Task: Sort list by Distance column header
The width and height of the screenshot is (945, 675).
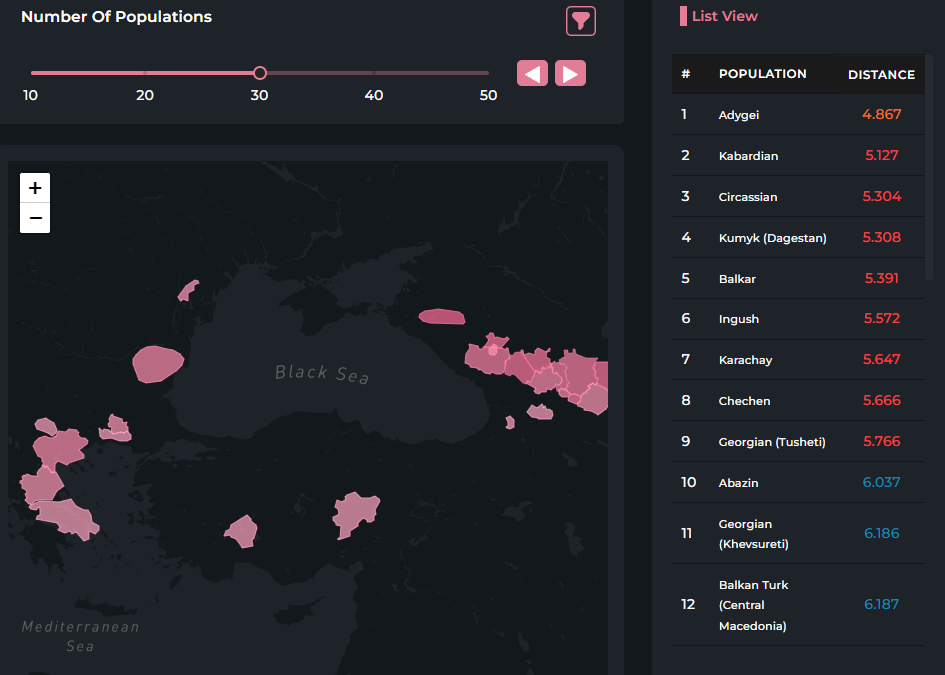Action: click(881, 74)
